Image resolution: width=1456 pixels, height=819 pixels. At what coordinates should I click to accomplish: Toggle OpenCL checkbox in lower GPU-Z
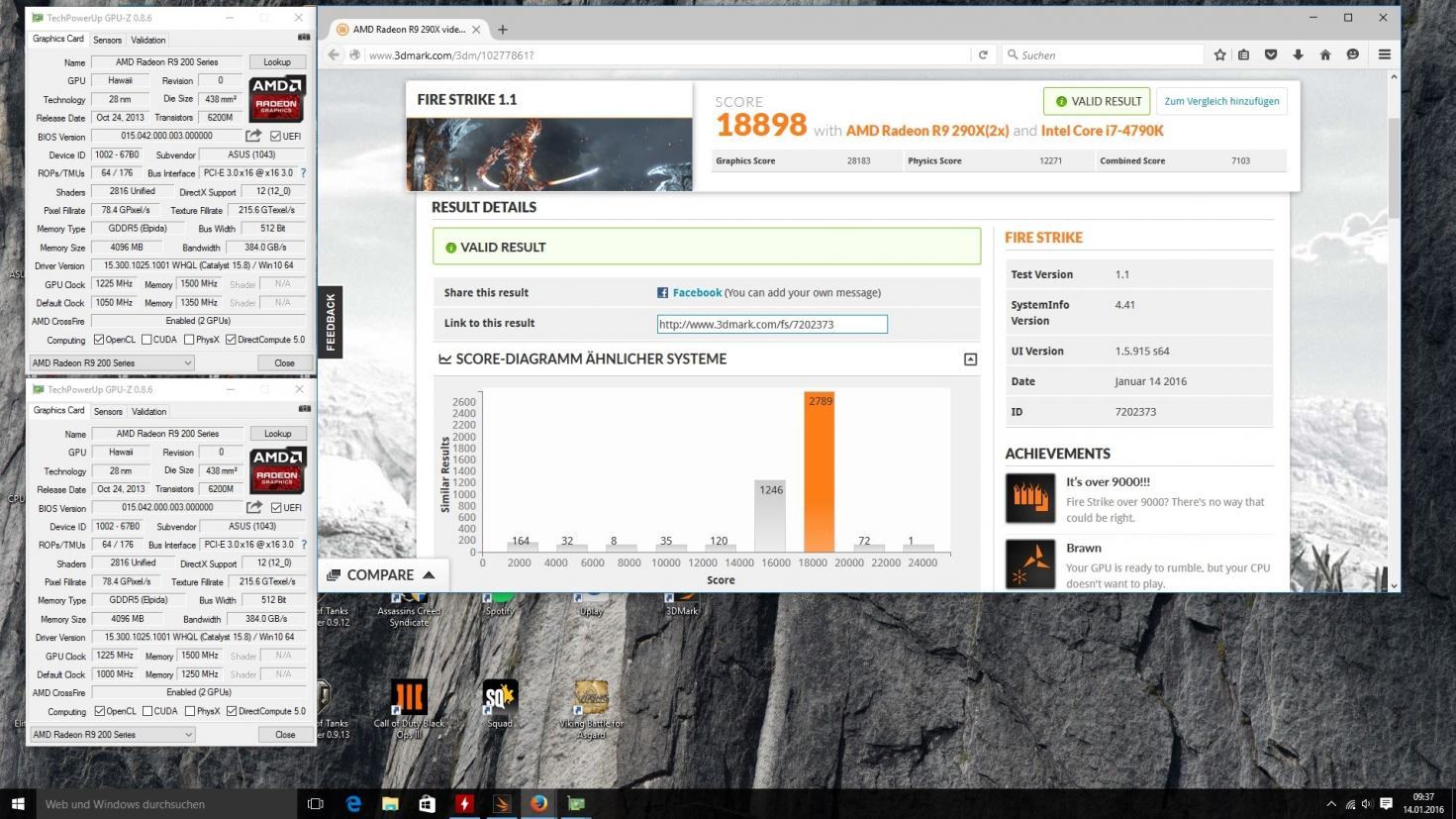click(100, 711)
